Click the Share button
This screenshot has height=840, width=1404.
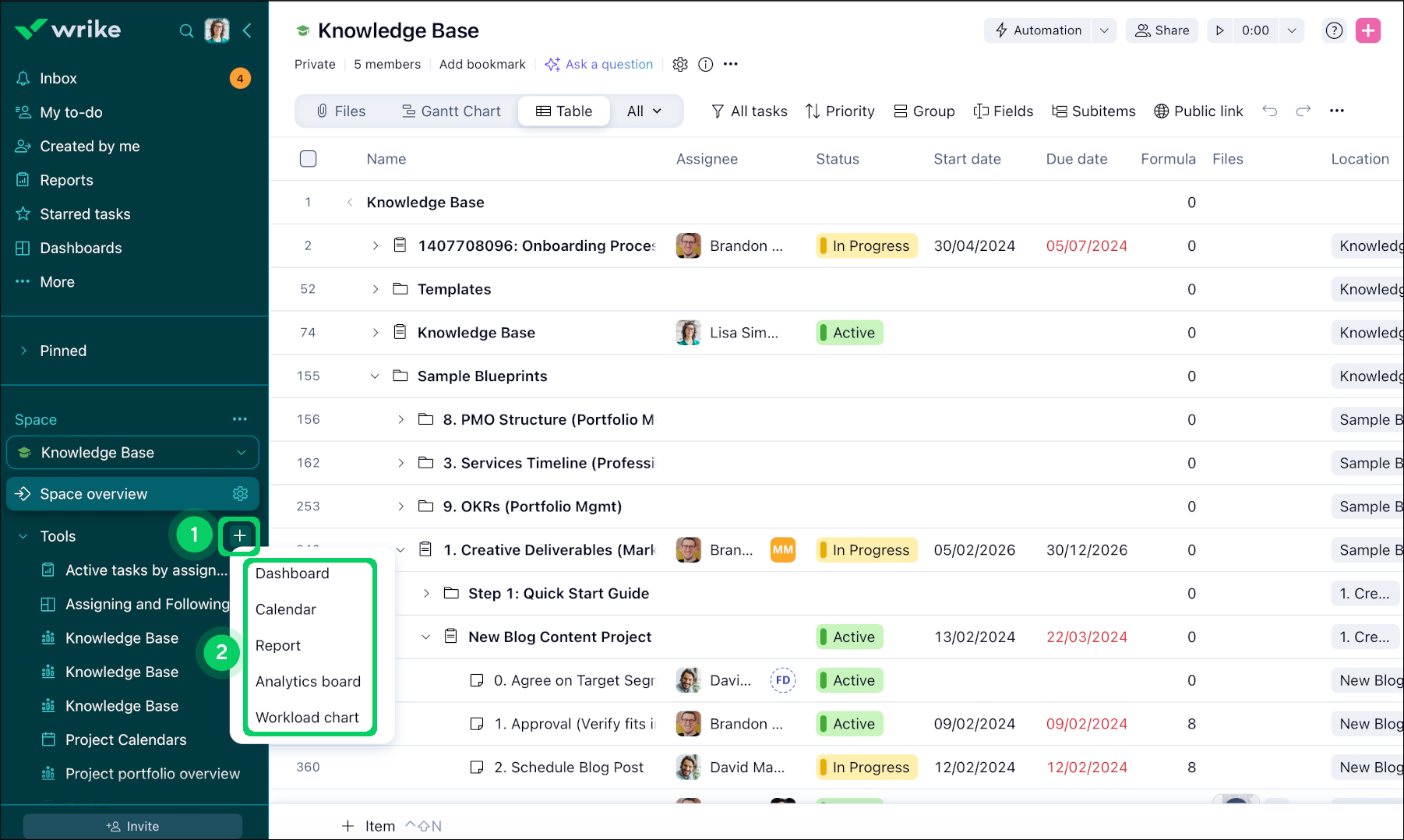pyautogui.click(x=1162, y=30)
